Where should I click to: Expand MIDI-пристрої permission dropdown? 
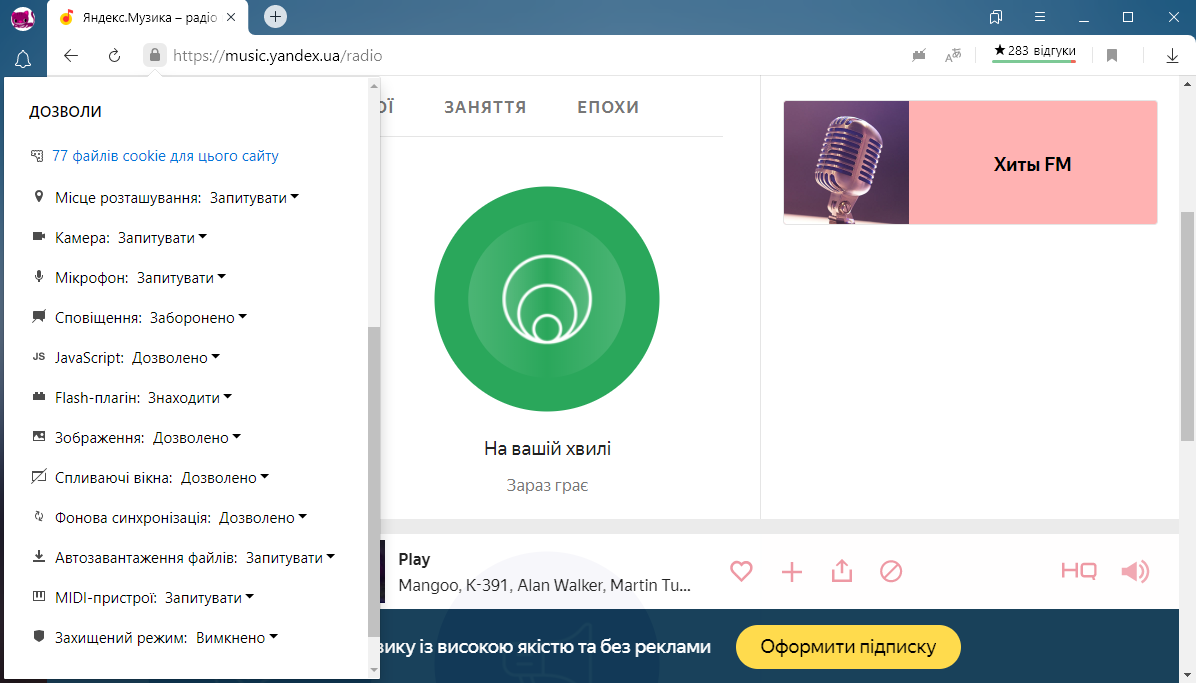(x=210, y=598)
